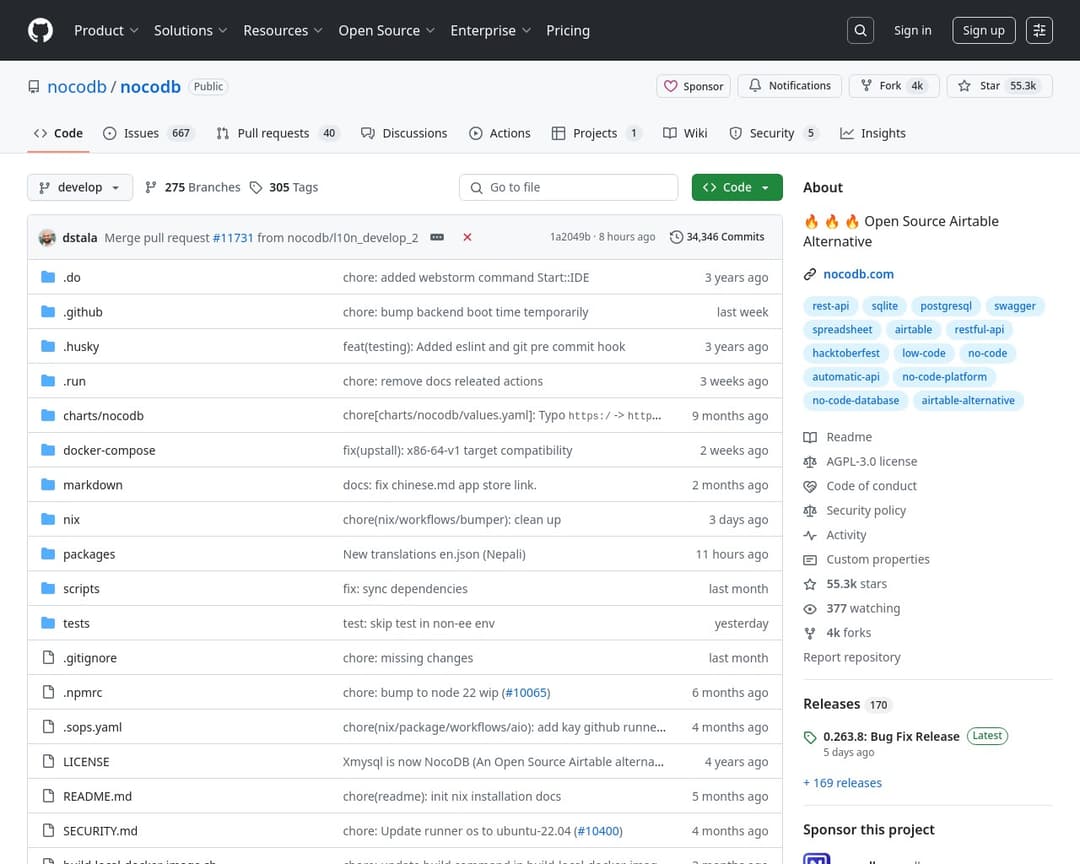Expand the Solutions menu
Viewport: 1080px width, 864px height.
(x=190, y=30)
